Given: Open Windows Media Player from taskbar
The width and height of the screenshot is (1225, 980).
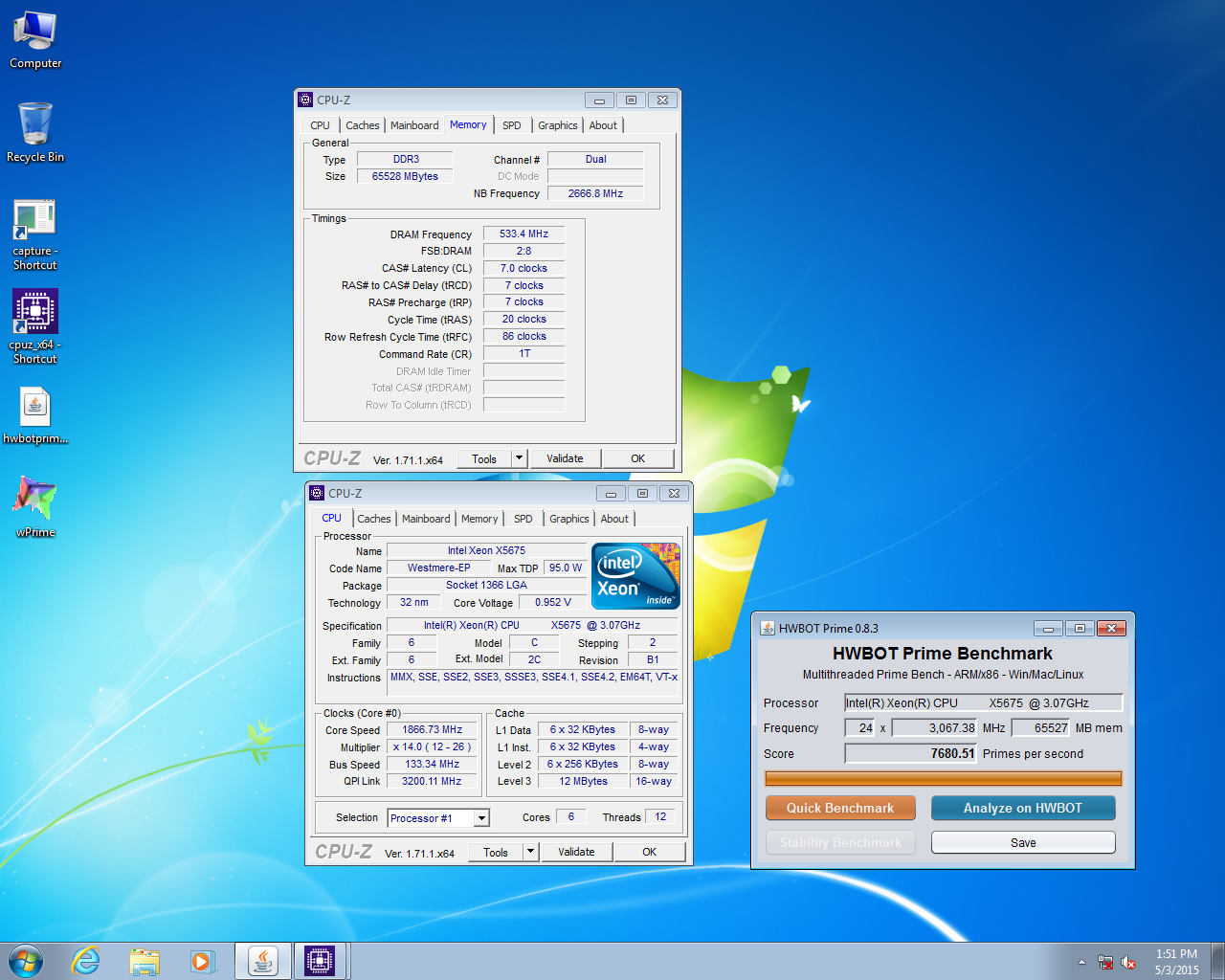Looking at the screenshot, I should 202,961.
